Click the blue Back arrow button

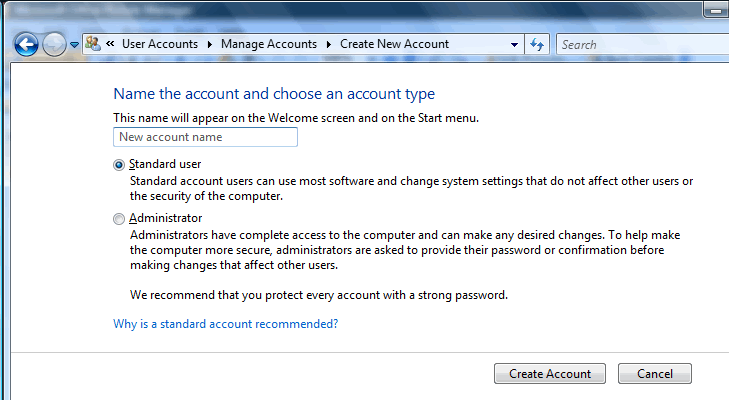27,44
